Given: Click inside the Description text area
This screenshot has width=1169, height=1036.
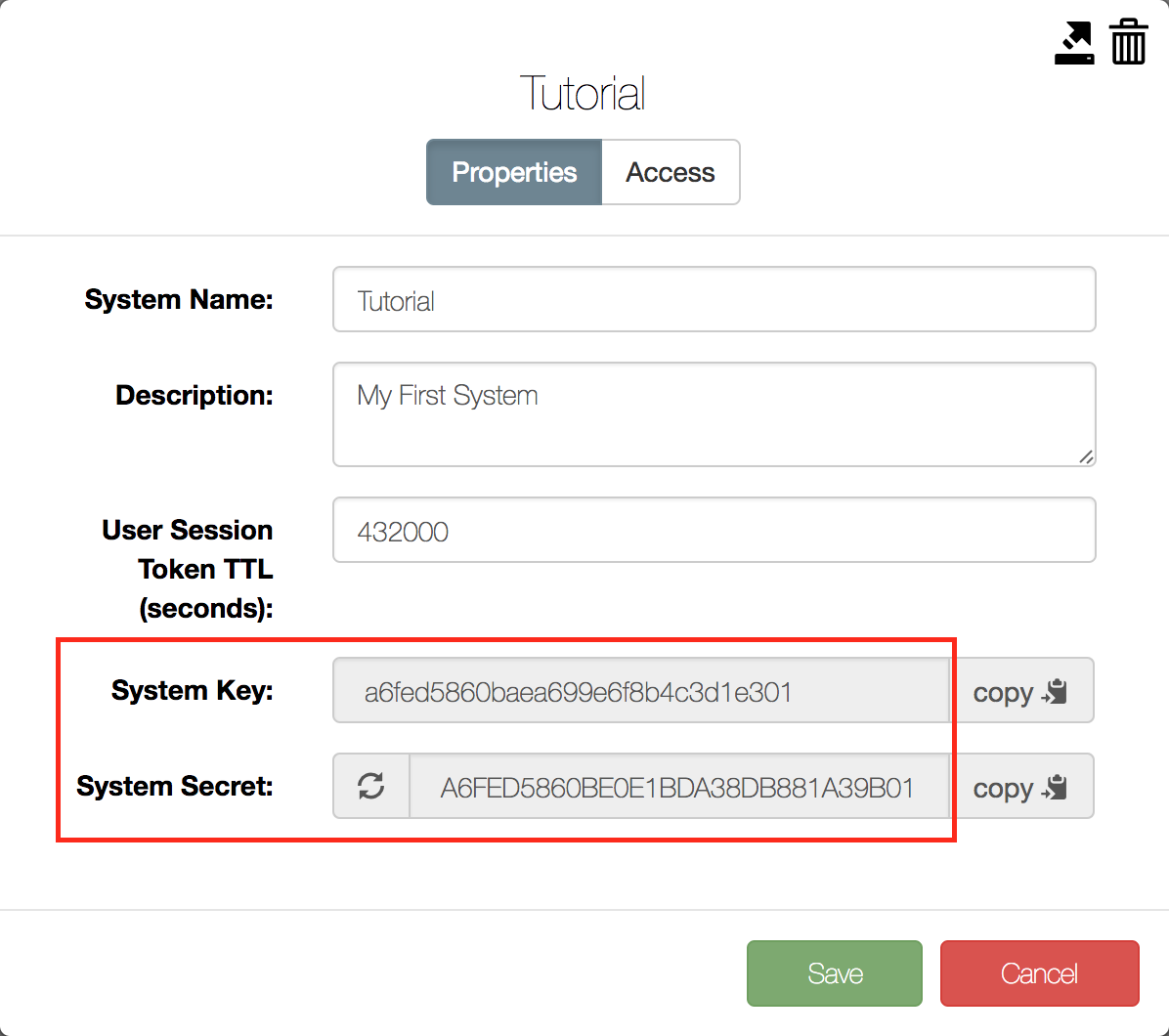Looking at the screenshot, I should (x=714, y=414).
